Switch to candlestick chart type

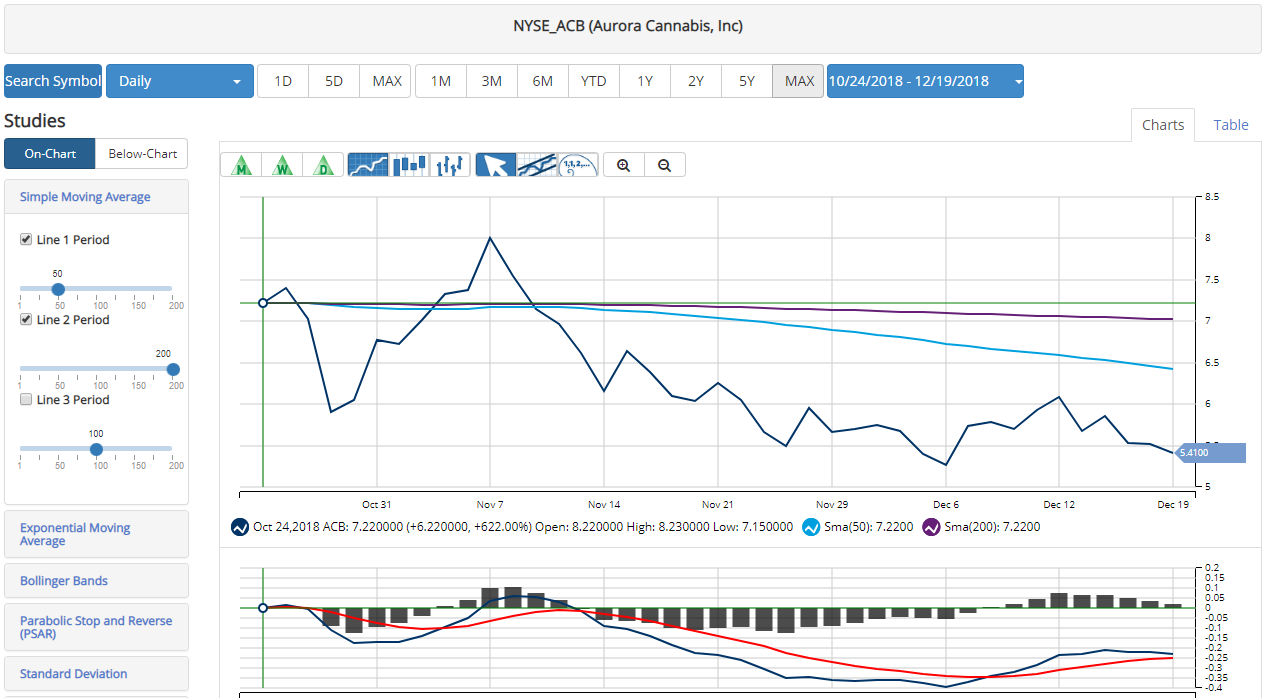pos(409,165)
